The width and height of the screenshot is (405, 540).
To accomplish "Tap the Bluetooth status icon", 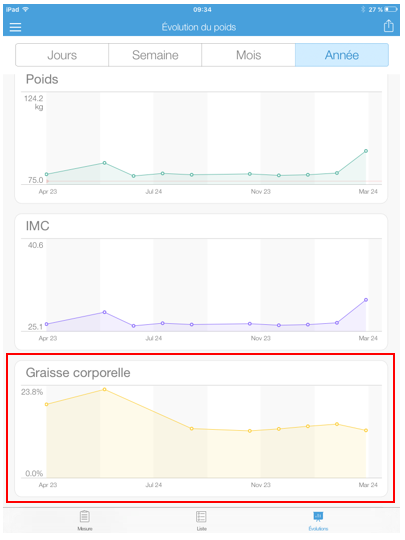I will pos(363,9).
